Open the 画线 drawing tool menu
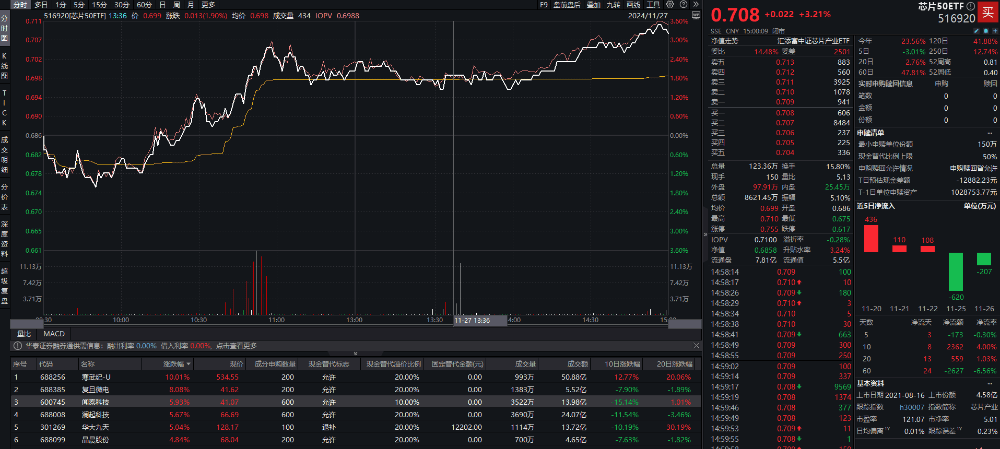This screenshot has width=1000, height=449. [633, 4]
